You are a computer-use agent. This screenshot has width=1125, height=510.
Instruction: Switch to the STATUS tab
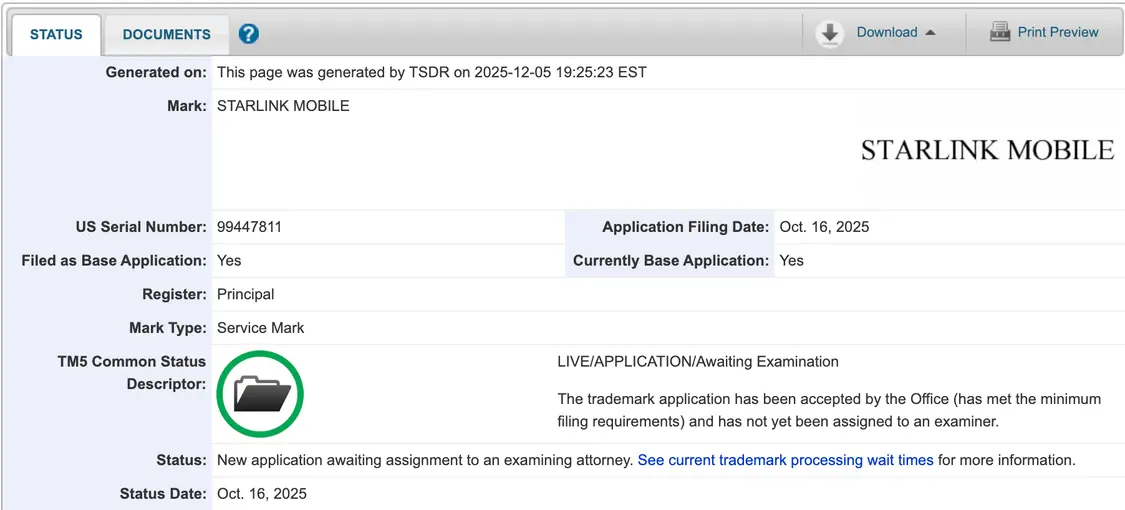[56, 34]
